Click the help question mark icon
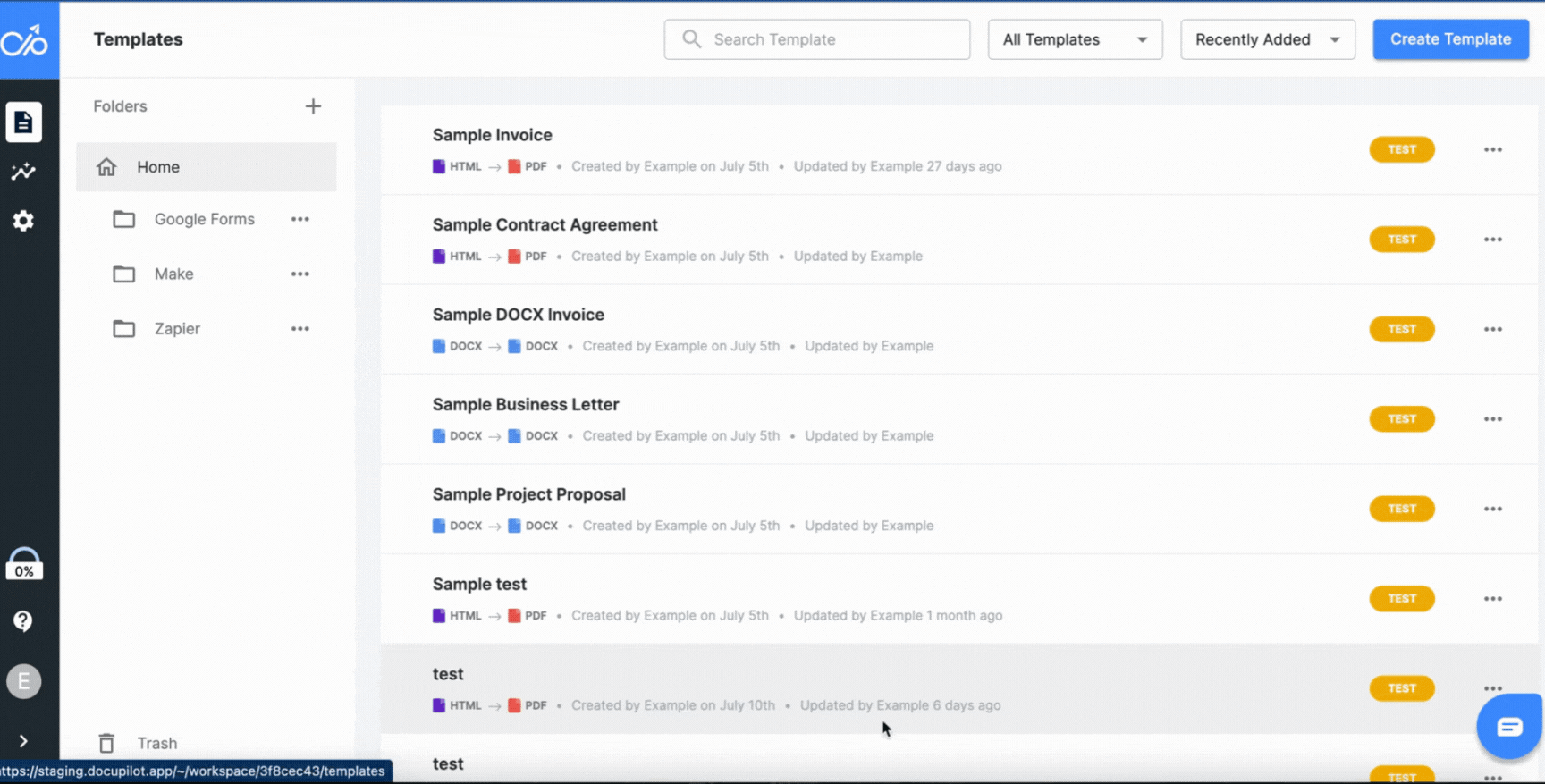The image size is (1545, 784). [24, 621]
